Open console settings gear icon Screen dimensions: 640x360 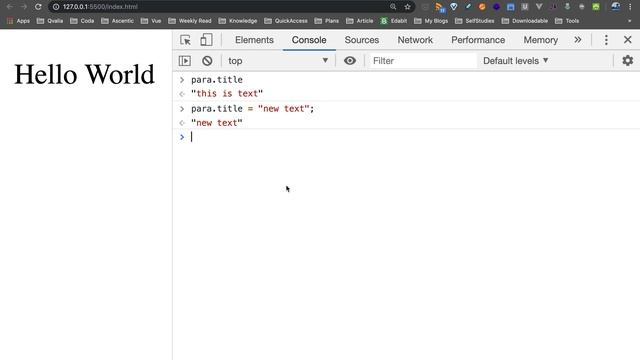[627, 61]
